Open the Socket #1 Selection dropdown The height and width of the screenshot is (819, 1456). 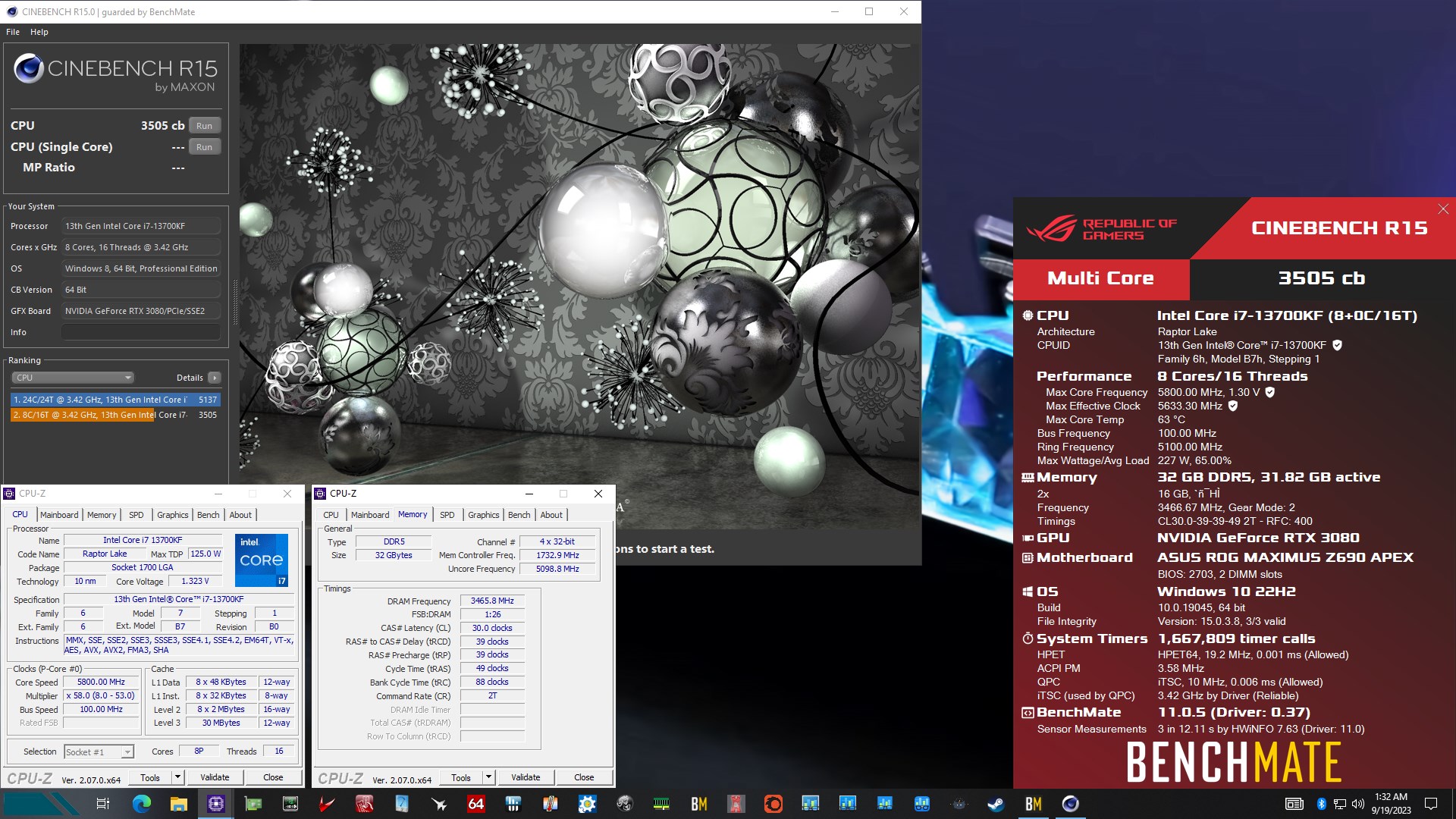(99, 752)
